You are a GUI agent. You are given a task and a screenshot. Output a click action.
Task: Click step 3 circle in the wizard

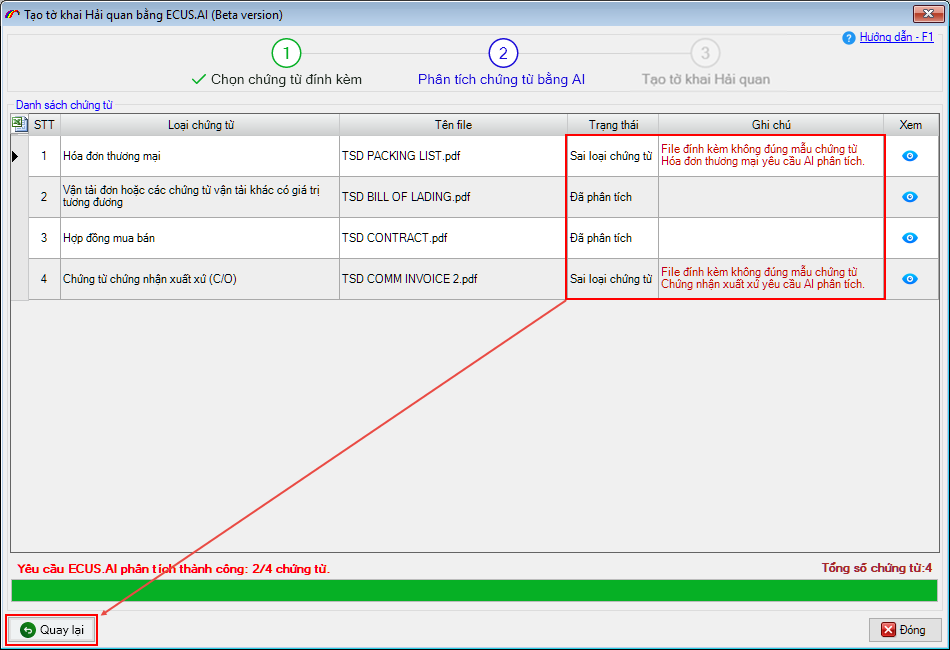[705, 53]
